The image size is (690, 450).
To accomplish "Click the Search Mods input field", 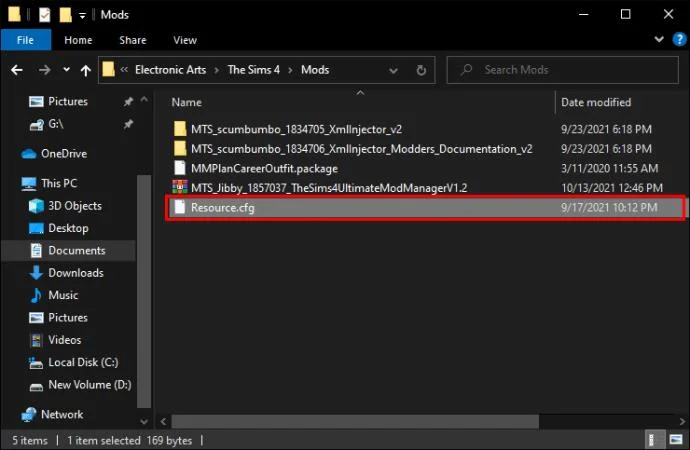I will pyautogui.click(x=563, y=70).
